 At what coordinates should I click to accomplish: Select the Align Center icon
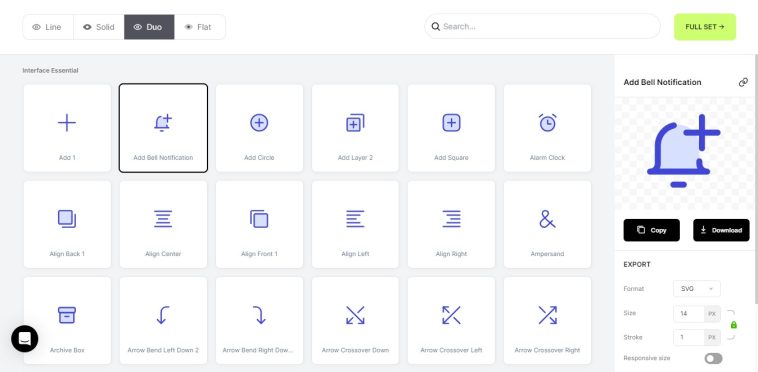pos(163,224)
